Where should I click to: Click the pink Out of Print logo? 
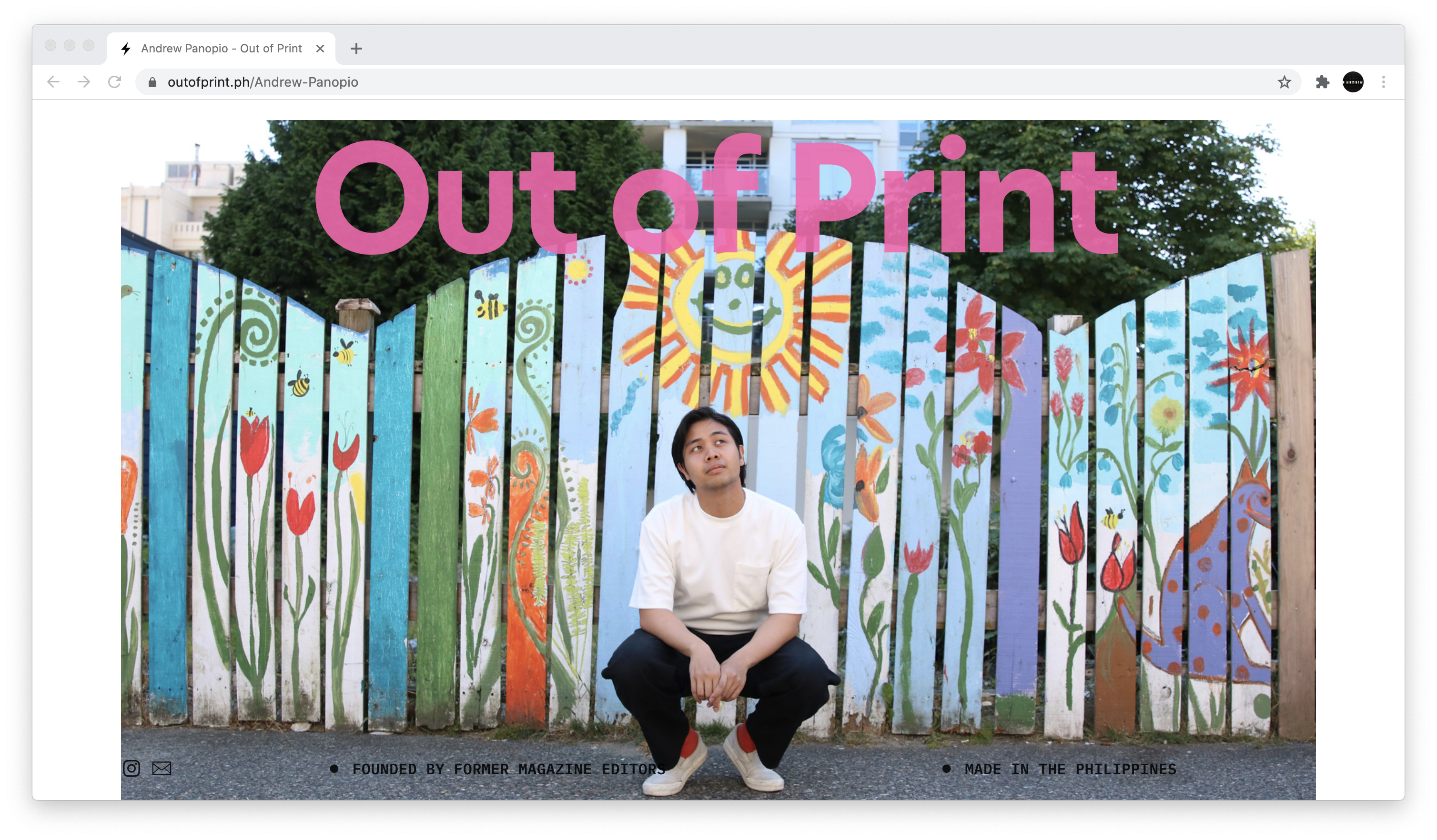[x=716, y=194]
